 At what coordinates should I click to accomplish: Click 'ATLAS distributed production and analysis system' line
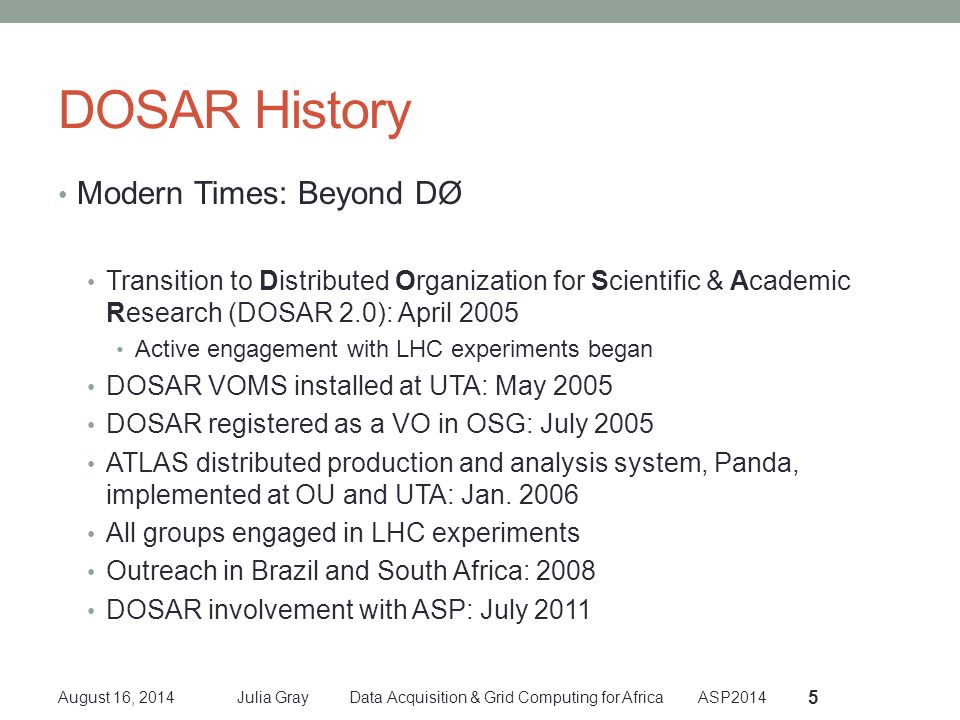pyautogui.click(x=452, y=463)
